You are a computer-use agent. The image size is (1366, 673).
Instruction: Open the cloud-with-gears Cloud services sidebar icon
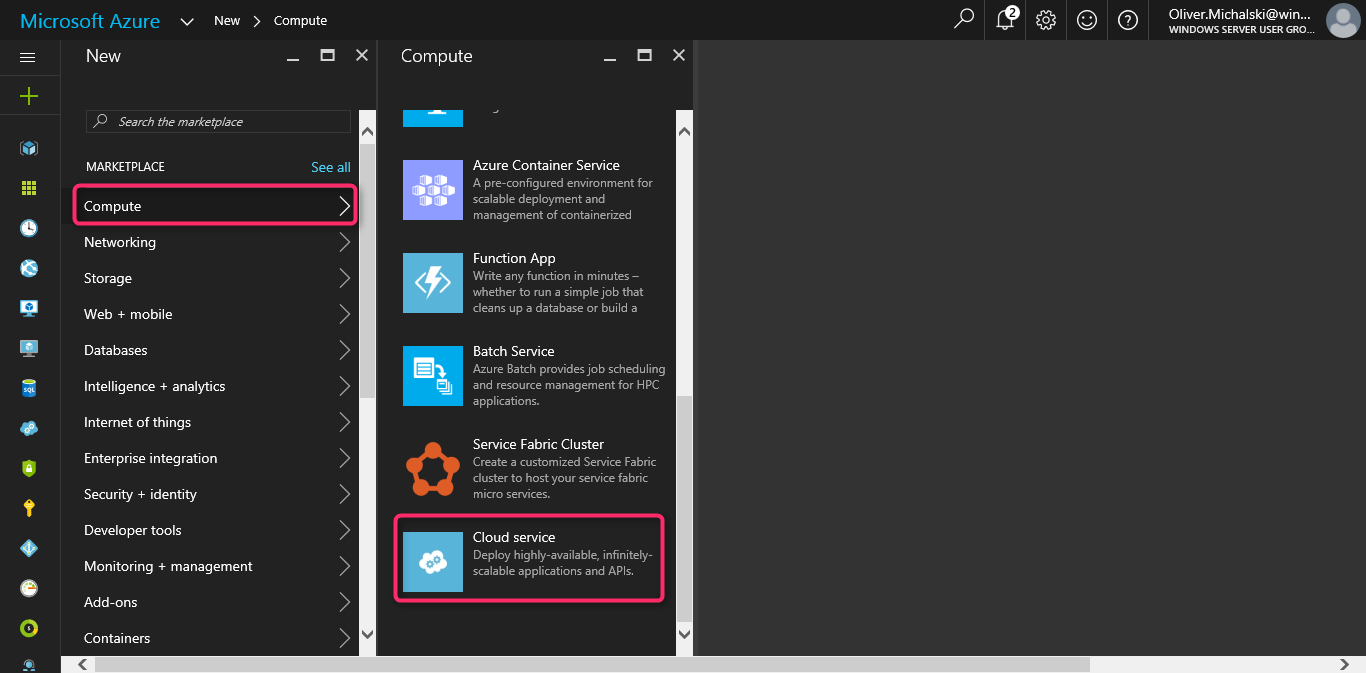(x=28, y=428)
